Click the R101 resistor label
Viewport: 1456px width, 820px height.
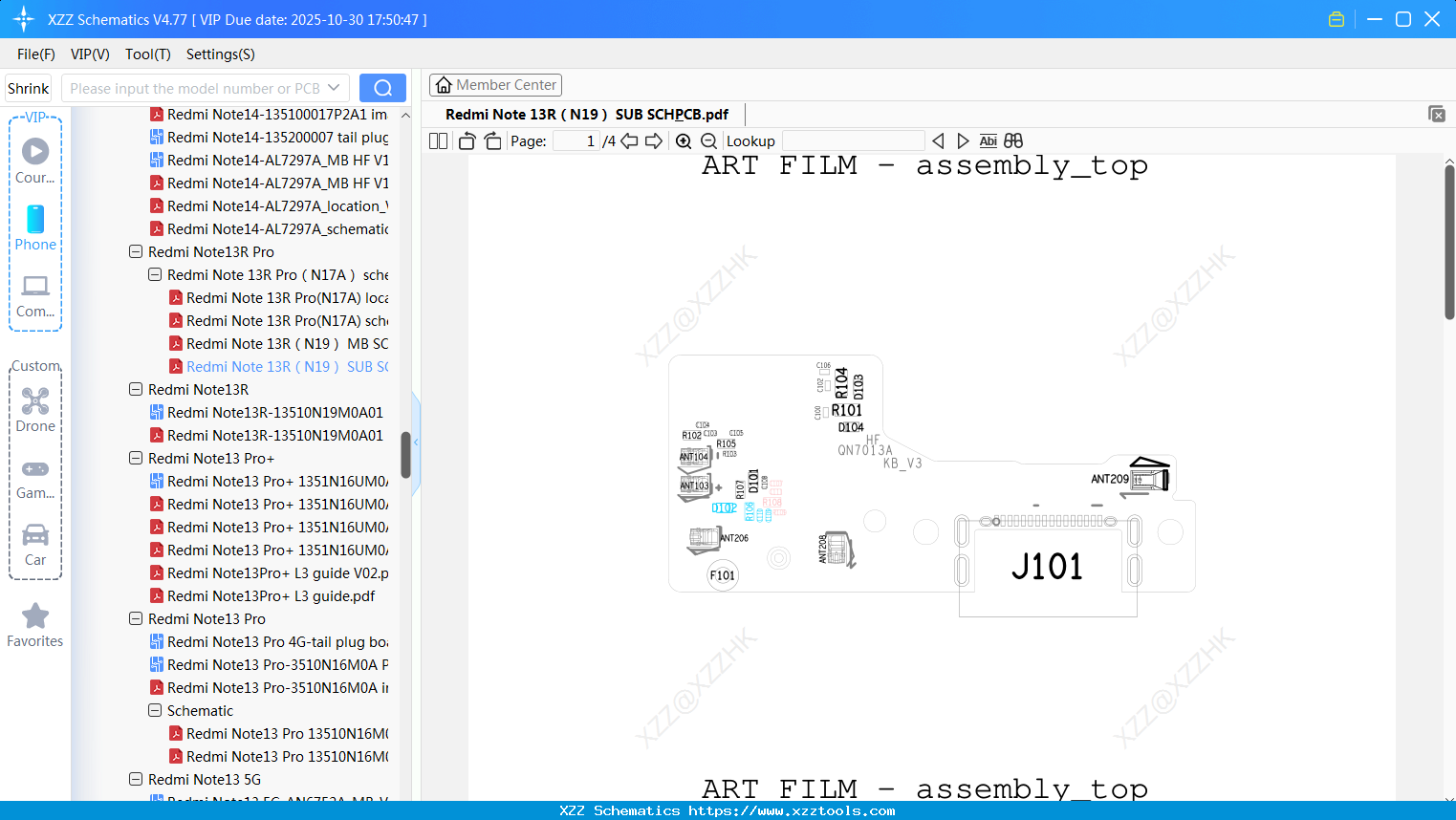coord(847,411)
